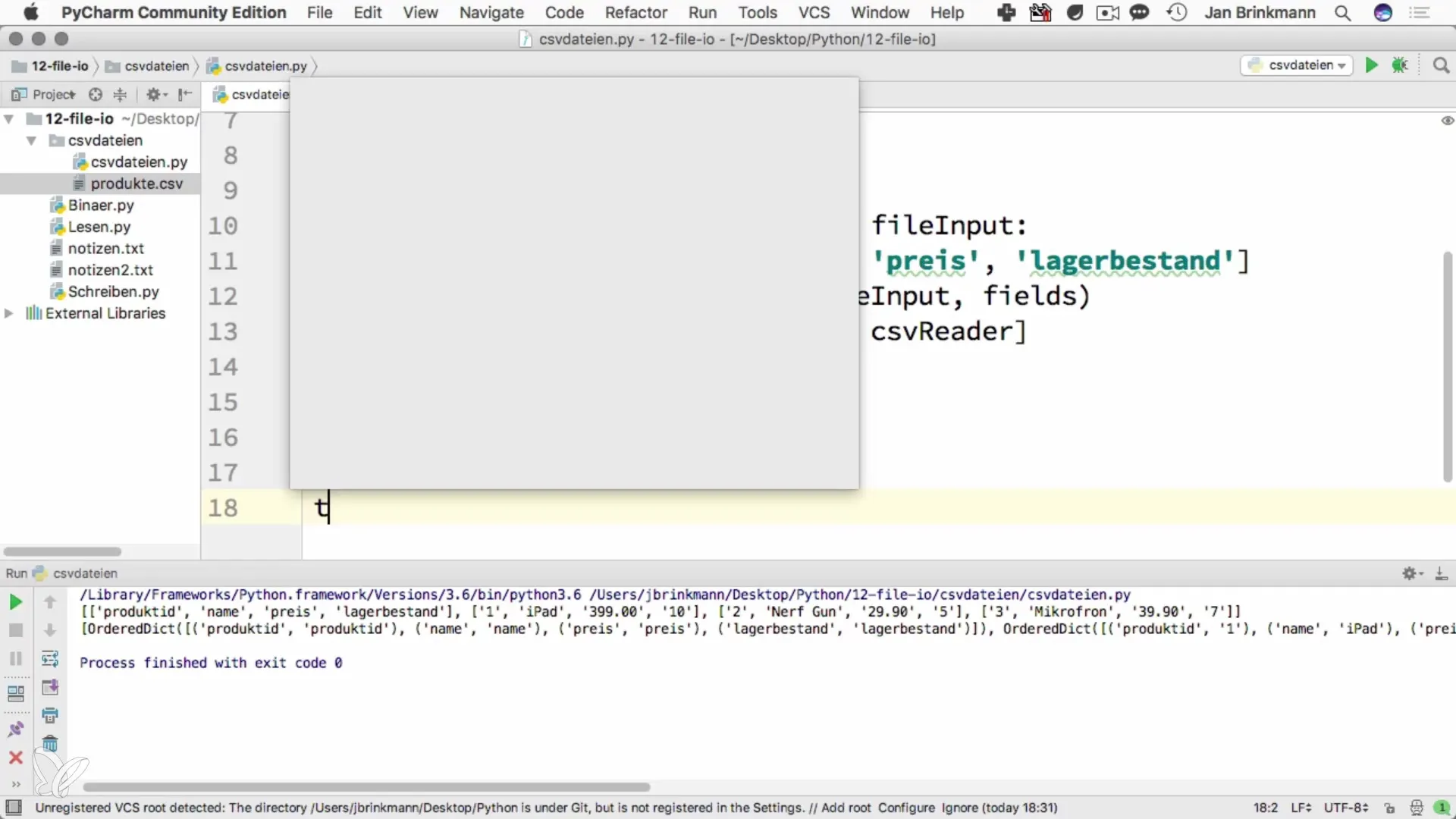Open macOS Spotlight search in menu bar
1456x819 pixels.
(x=1342, y=13)
